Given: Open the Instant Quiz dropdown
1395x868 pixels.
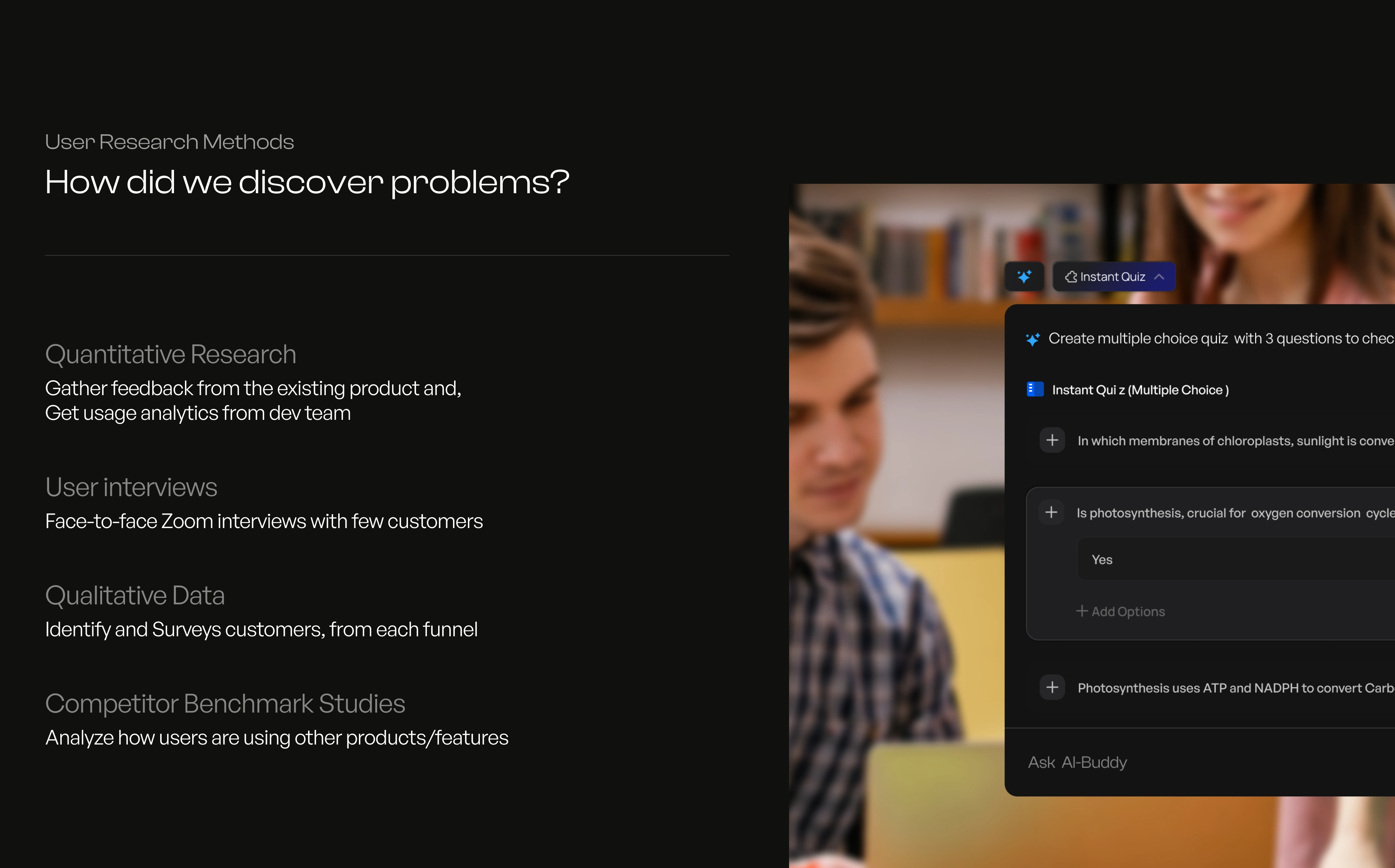Looking at the screenshot, I should point(1114,277).
